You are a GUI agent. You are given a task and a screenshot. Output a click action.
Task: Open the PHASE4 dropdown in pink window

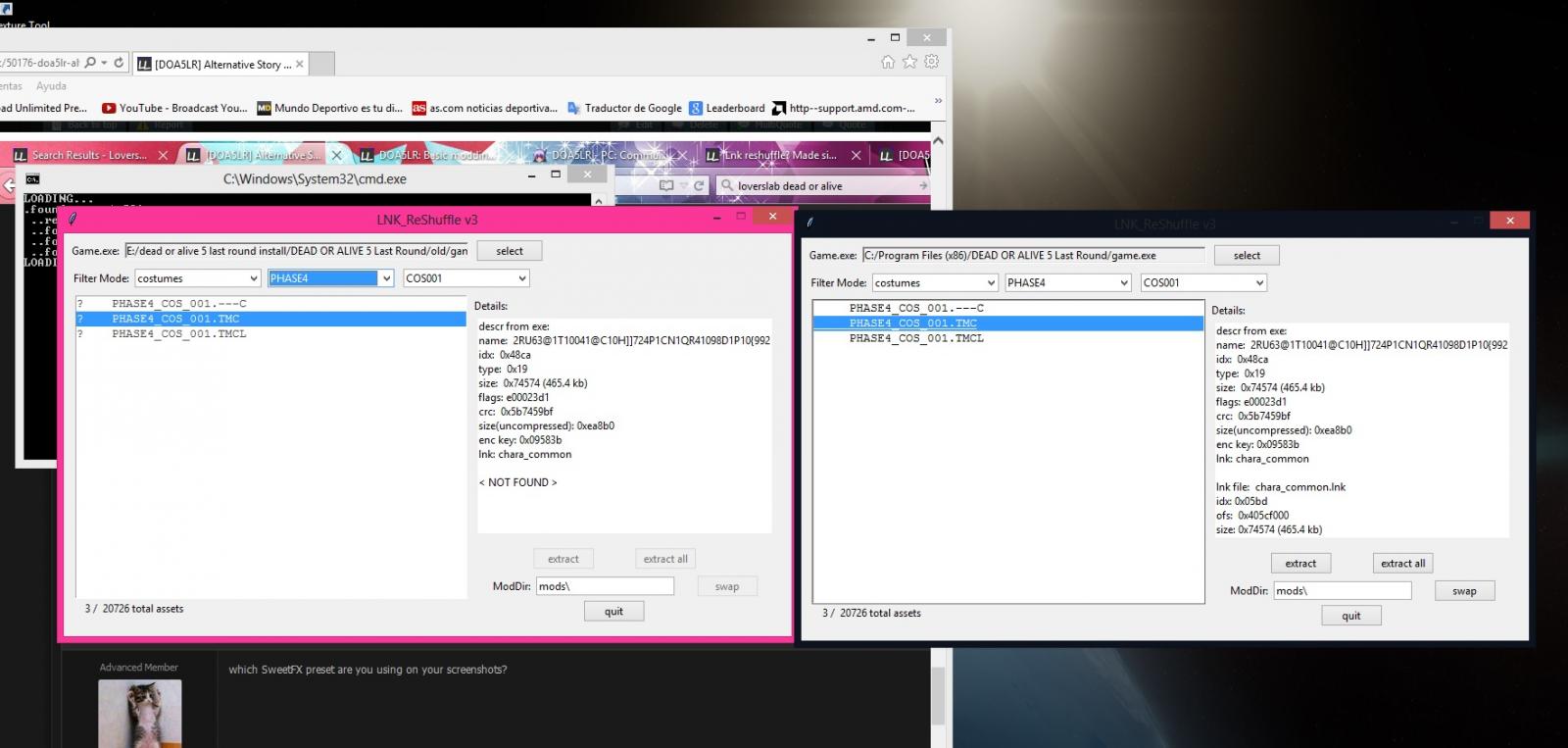(330, 278)
